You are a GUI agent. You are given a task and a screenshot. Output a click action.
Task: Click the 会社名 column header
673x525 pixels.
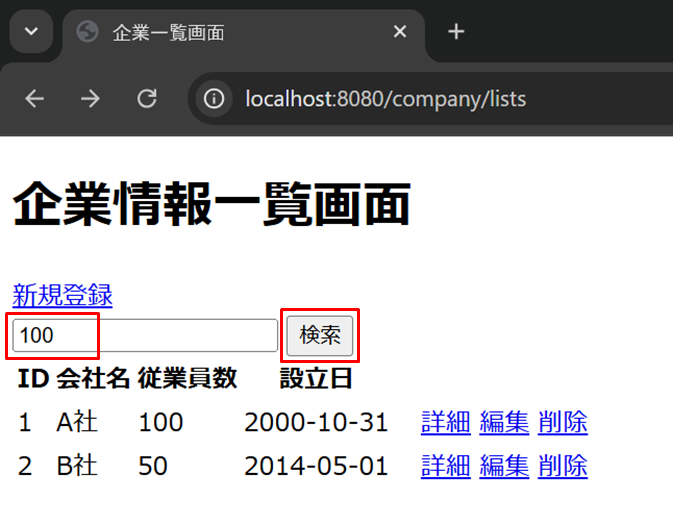coord(93,379)
